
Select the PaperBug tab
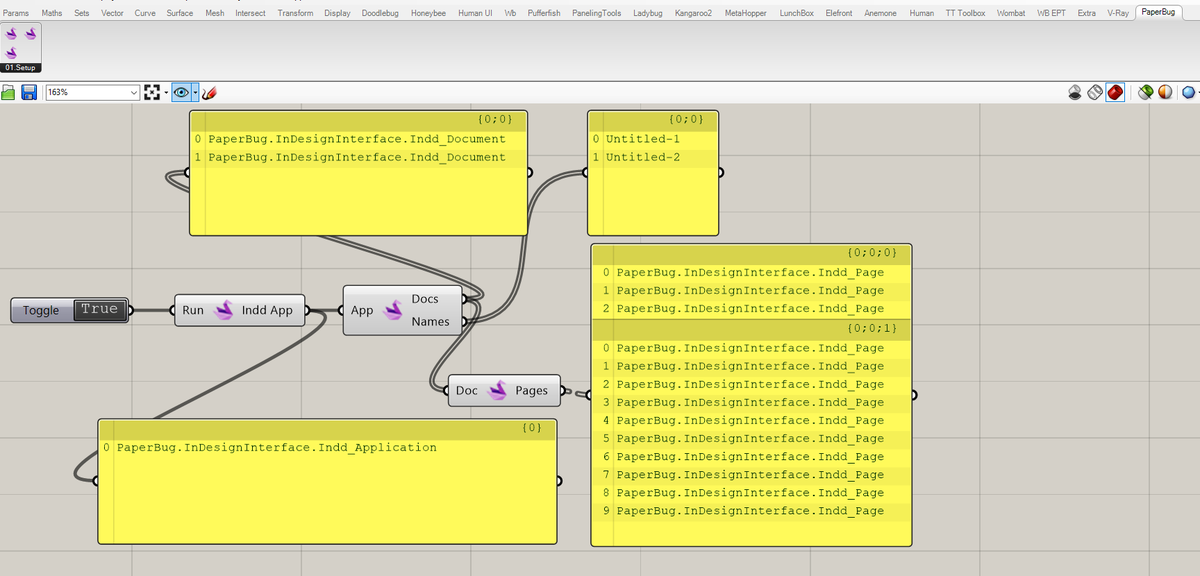[x=1159, y=12]
